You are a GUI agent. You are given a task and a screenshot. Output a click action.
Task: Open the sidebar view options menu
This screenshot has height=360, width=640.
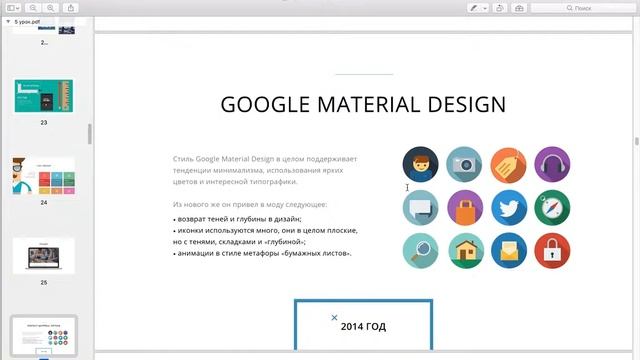(x=13, y=8)
